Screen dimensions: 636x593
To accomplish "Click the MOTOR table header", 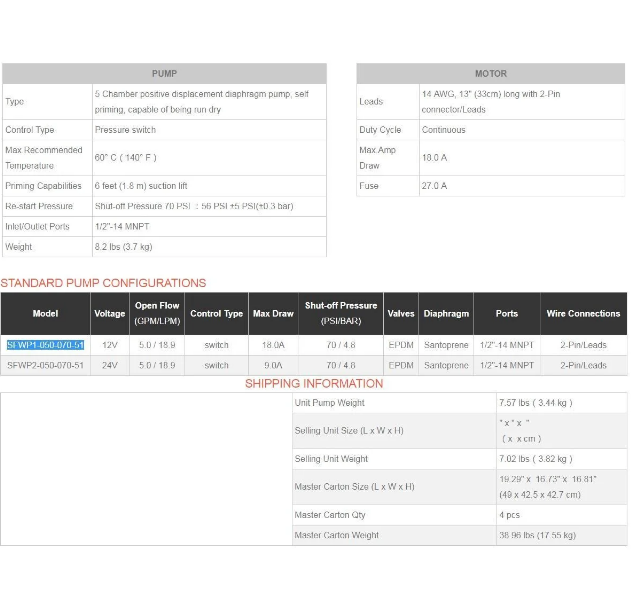I will pos(490,74).
